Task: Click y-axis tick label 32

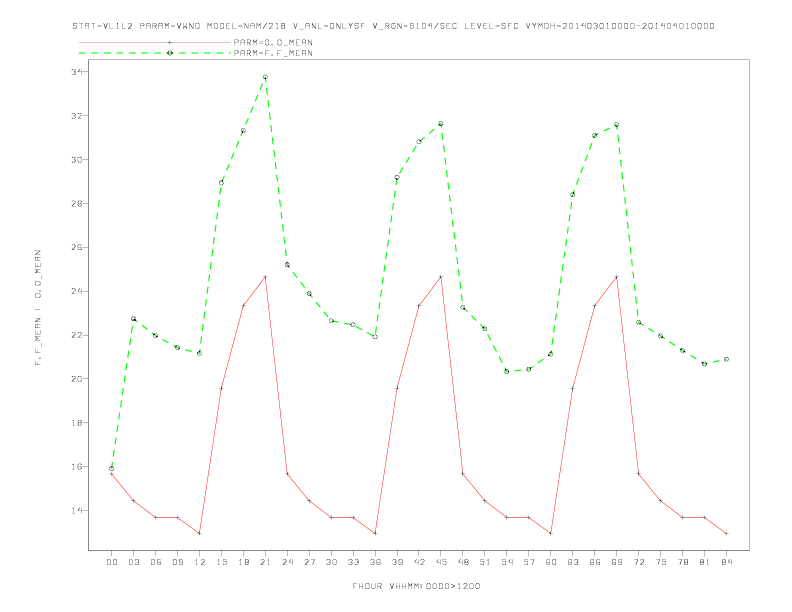Action: pyautogui.click(x=77, y=116)
